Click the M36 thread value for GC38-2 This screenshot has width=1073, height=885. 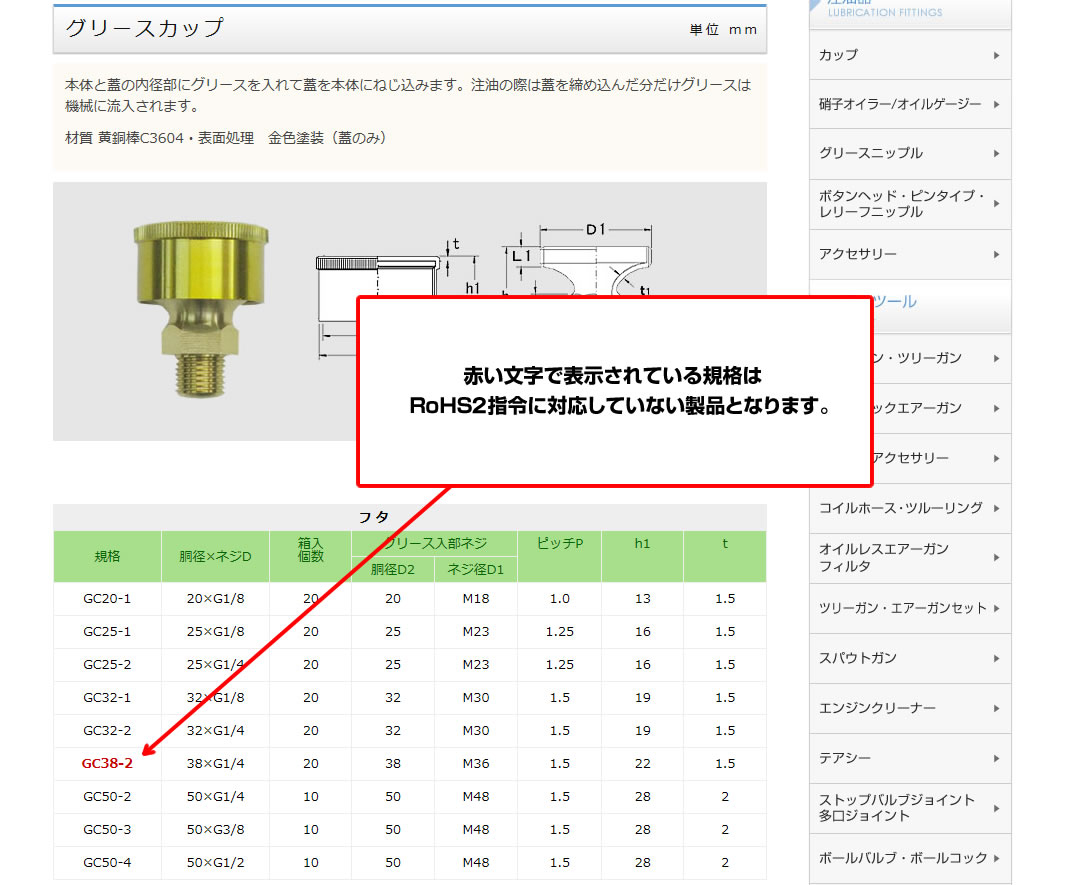[476, 763]
